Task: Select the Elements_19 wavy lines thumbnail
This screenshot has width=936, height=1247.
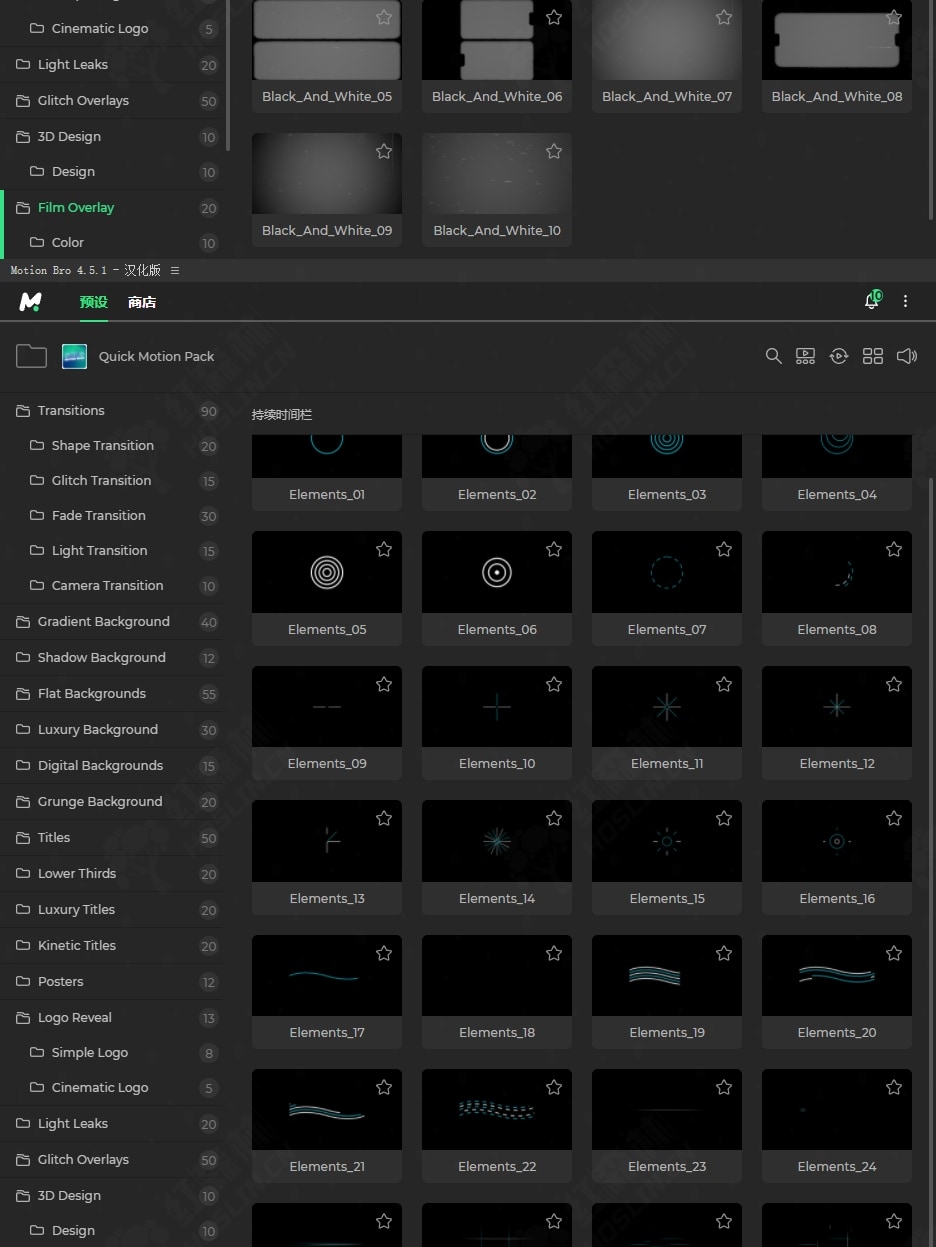Action: tap(667, 975)
